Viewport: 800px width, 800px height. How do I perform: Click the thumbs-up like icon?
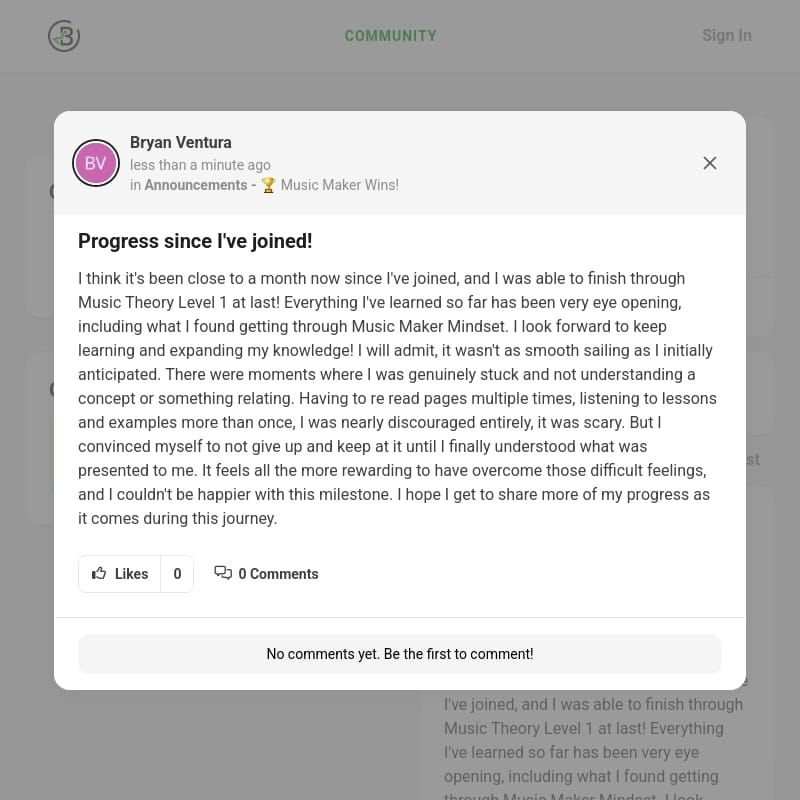pyautogui.click(x=99, y=574)
